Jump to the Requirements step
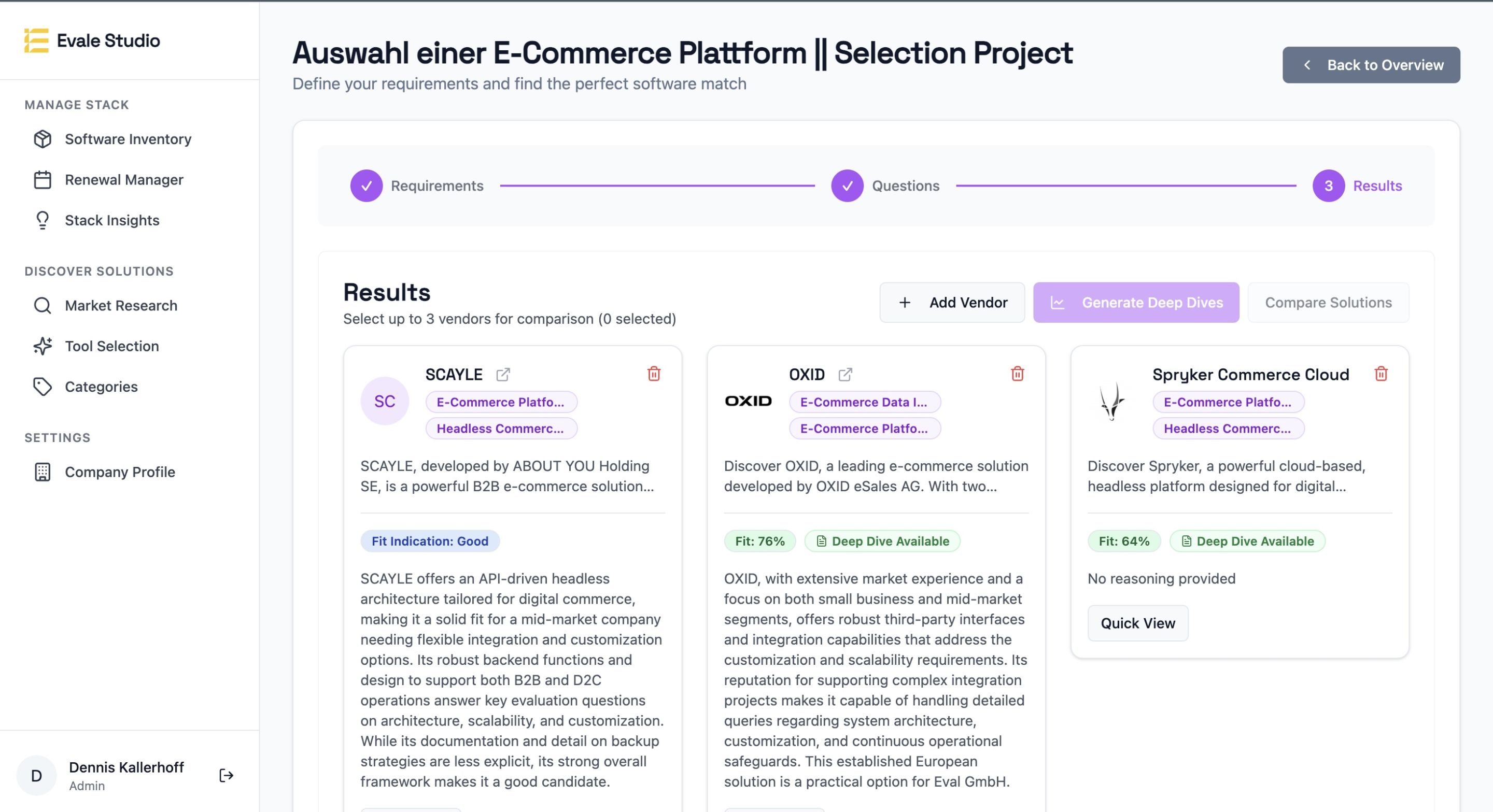The height and width of the screenshot is (812, 1493). point(367,186)
